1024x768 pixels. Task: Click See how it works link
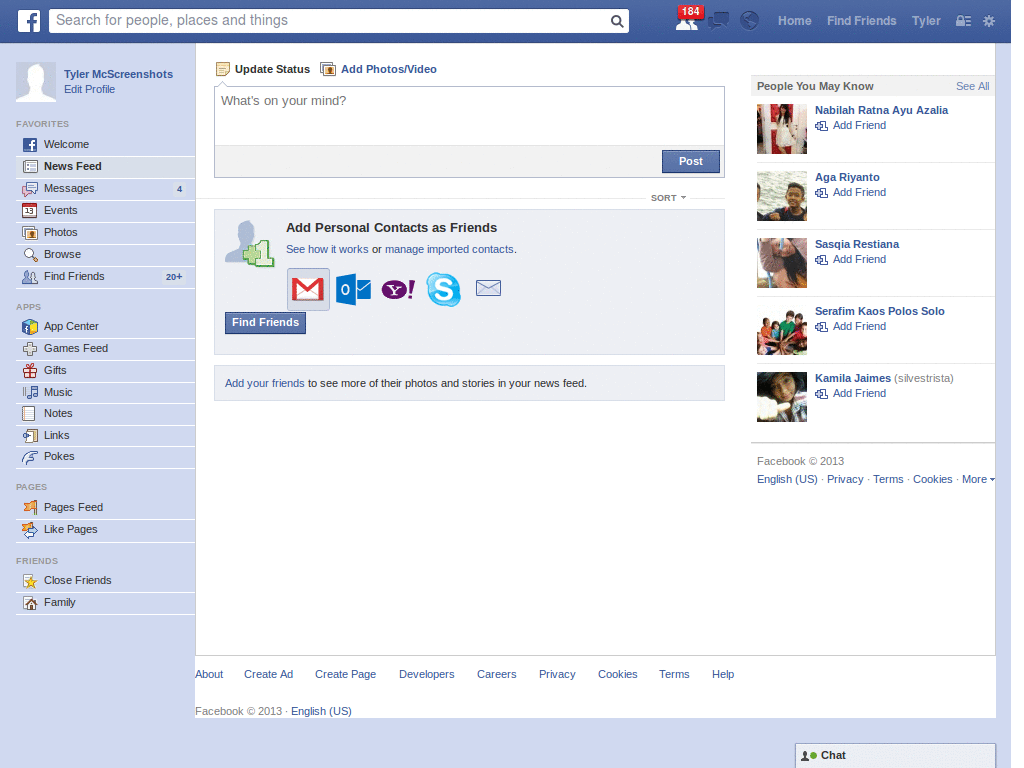[327, 249]
